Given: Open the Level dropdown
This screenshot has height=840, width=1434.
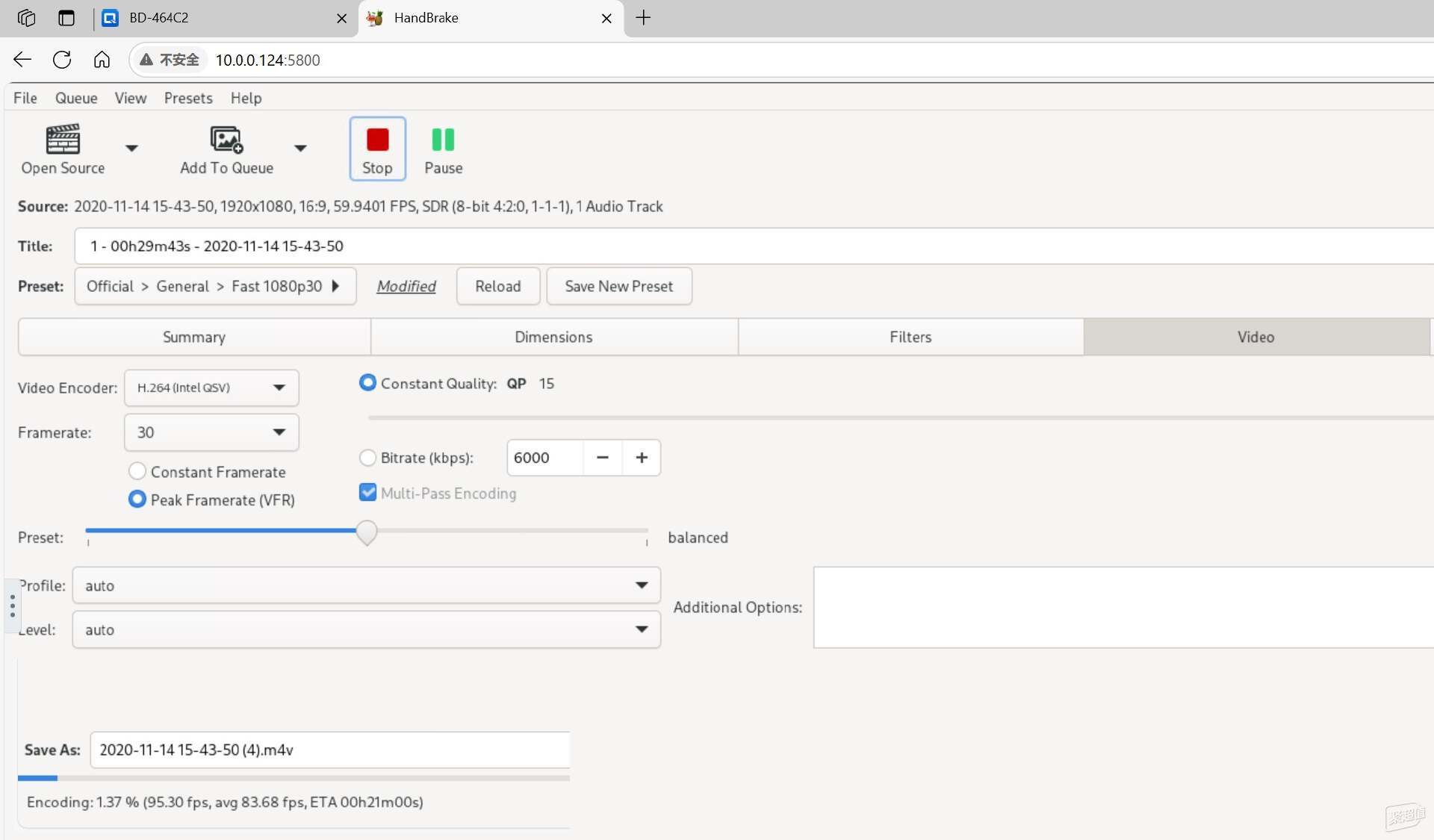Looking at the screenshot, I should [x=366, y=629].
